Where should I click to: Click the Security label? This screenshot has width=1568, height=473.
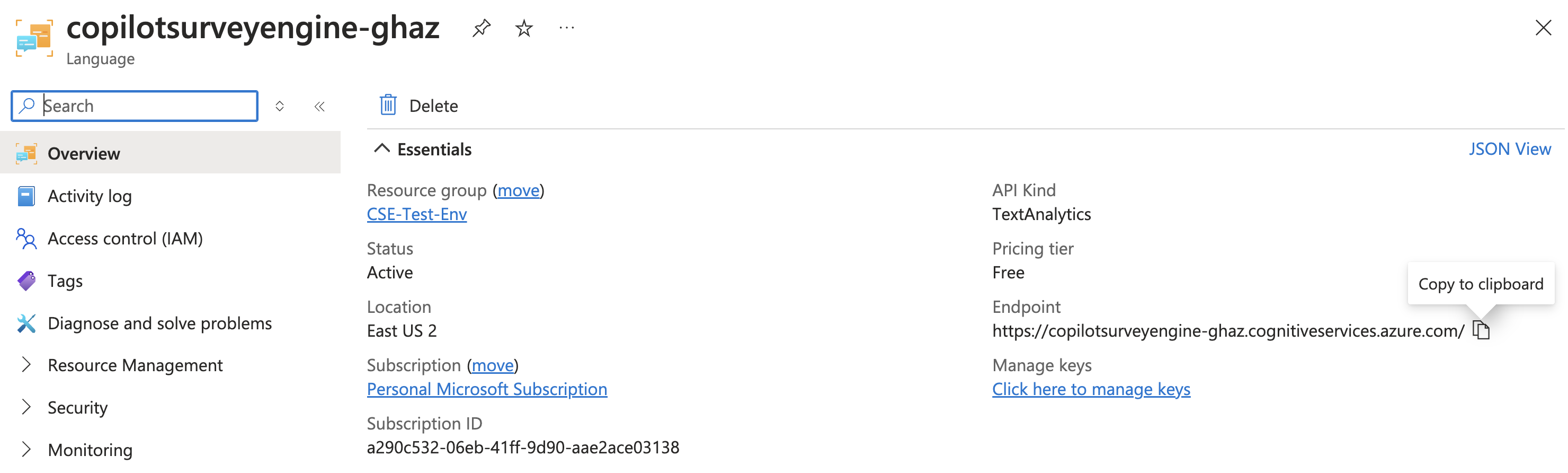pyautogui.click(x=78, y=408)
